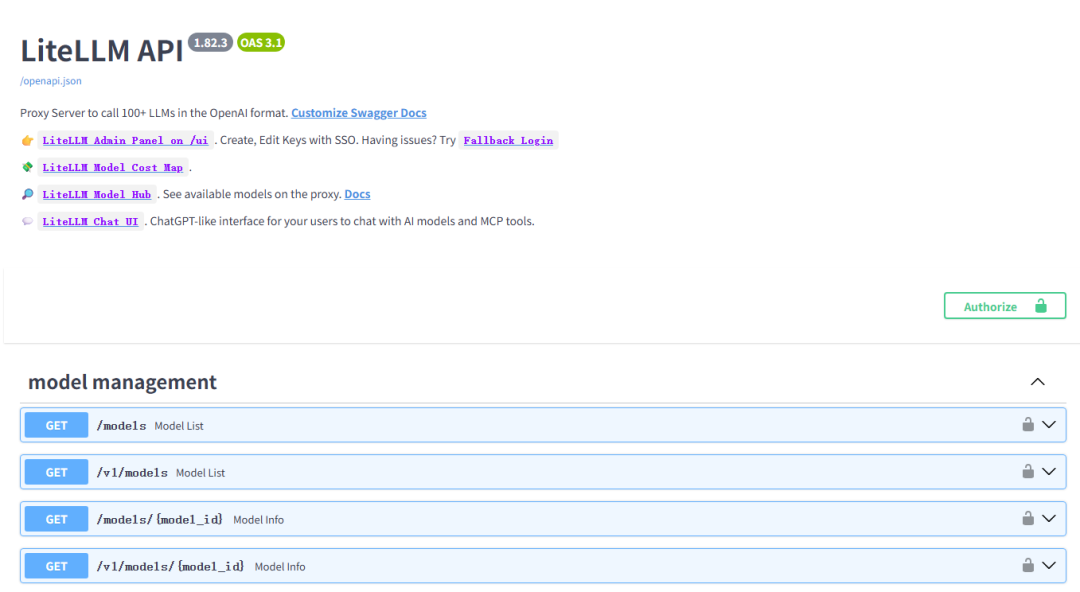This screenshot has height=592, width=1080.
Task: Open the LiteLLM Model Cost Map link
Action: pos(113,167)
